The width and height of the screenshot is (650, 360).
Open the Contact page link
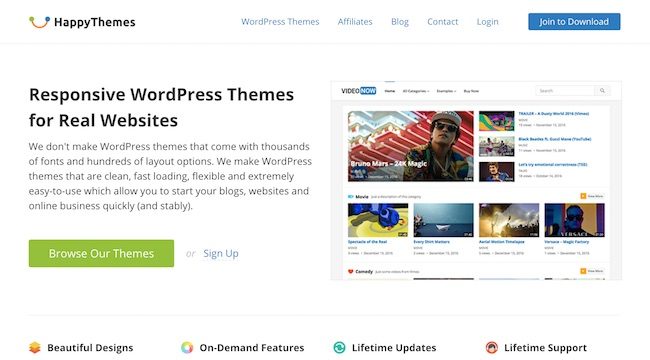(443, 22)
